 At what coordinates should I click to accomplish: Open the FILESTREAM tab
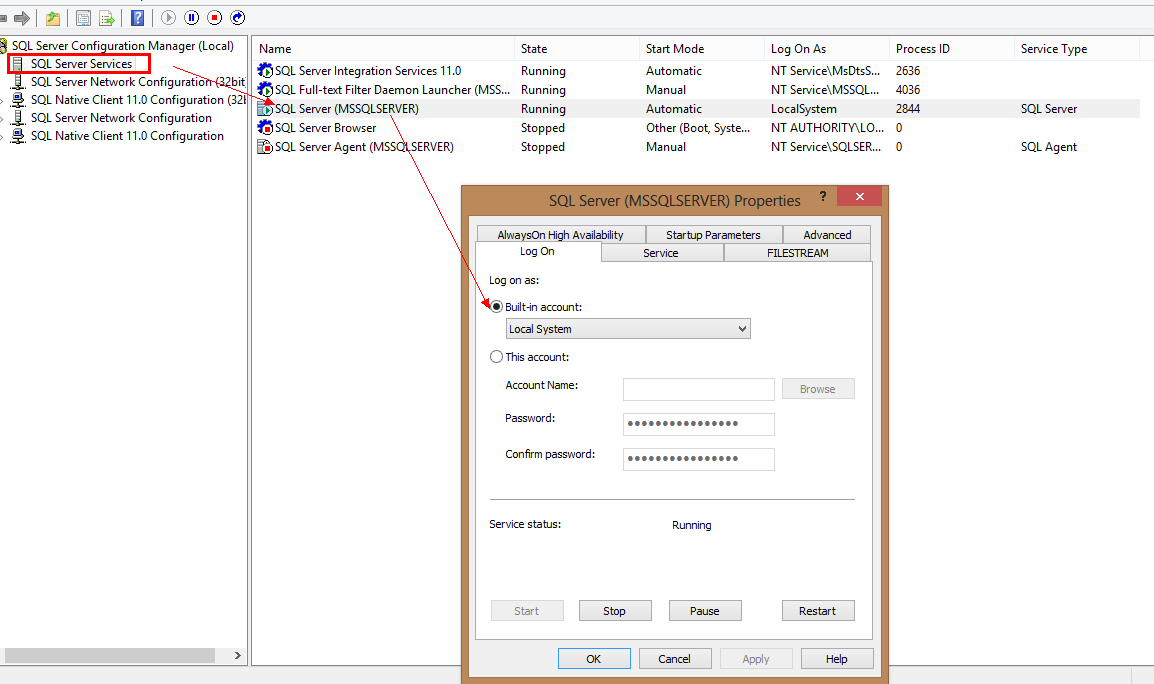pyautogui.click(x=798, y=253)
